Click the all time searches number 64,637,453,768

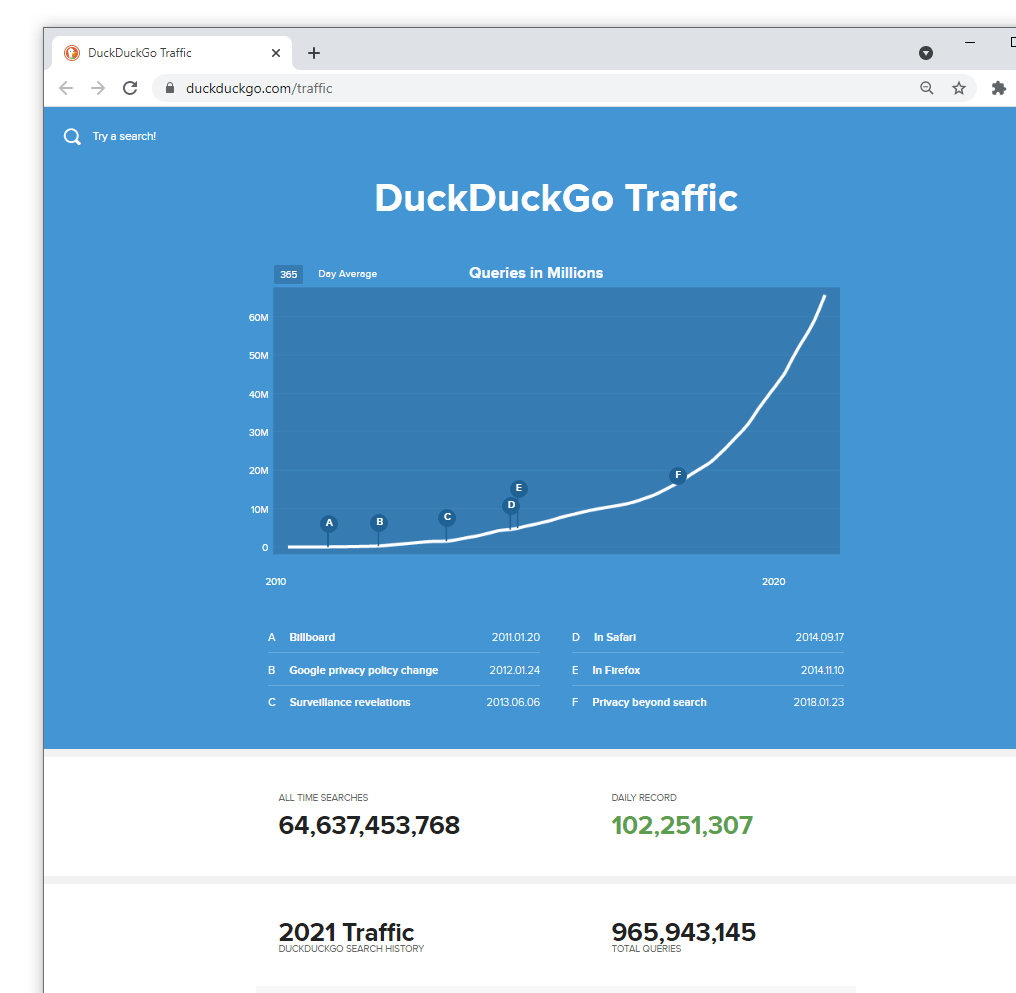(x=369, y=825)
